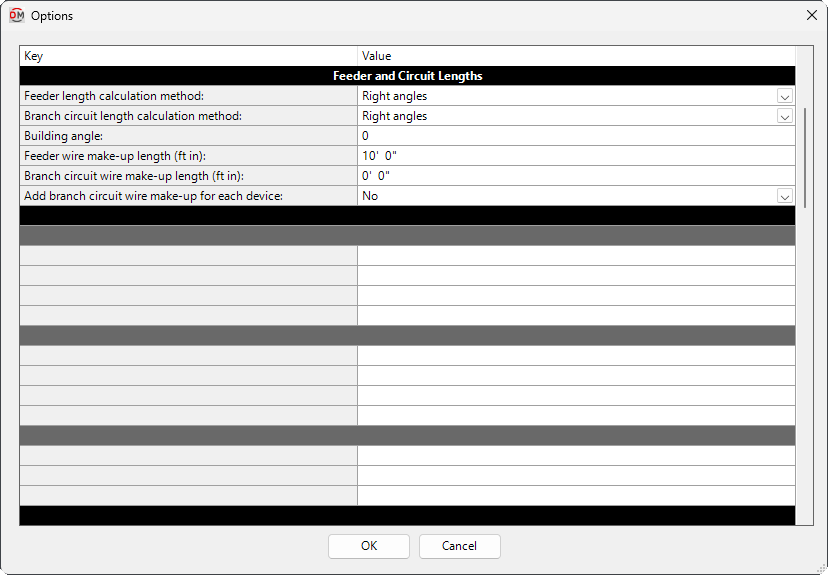
Task: Open the Add branch circuit wire make-up dropdown
Action: pyautogui.click(x=785, y=196)
